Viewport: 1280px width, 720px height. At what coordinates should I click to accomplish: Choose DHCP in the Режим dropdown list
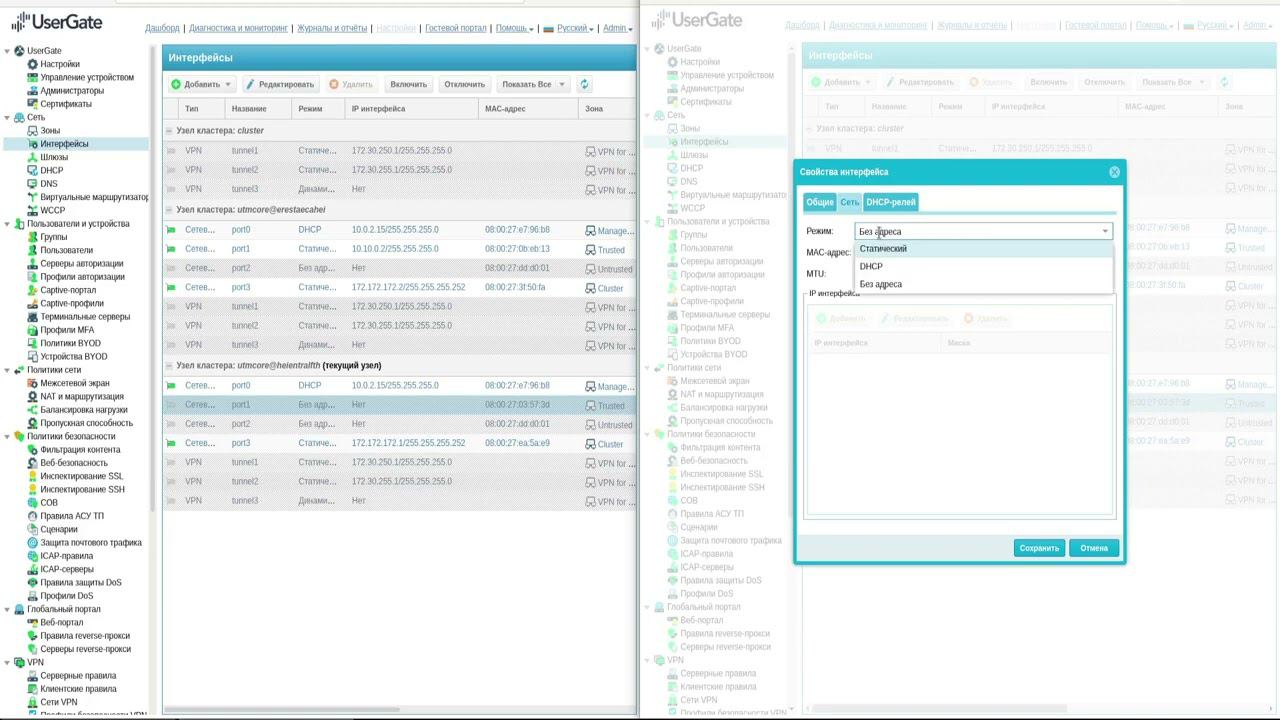coord(984,267)
